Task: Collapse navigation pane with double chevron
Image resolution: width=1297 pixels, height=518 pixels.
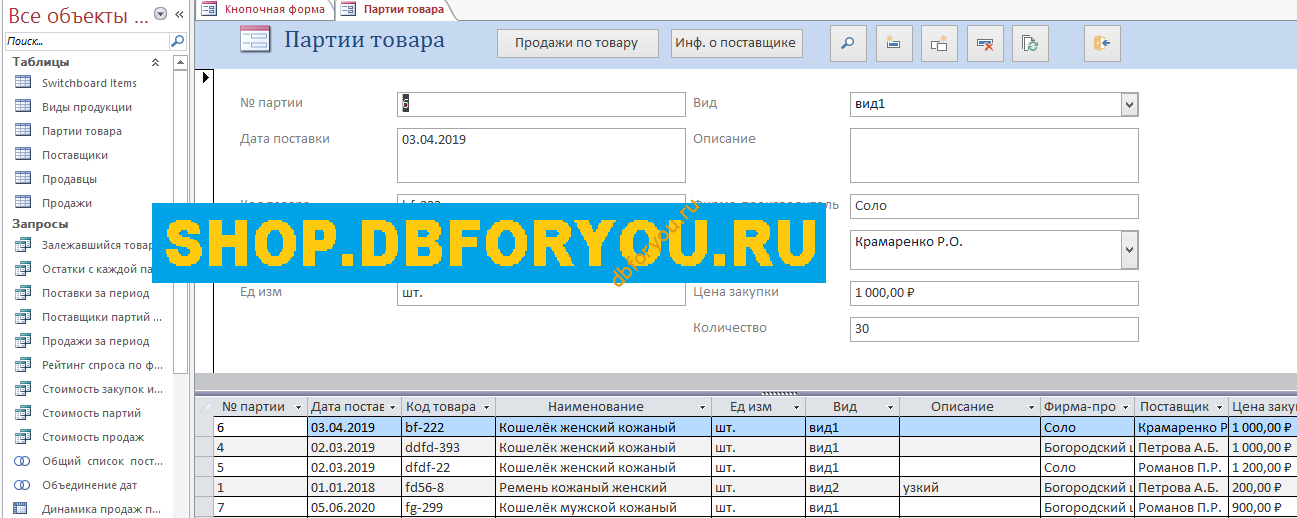Action: point(179,15)
